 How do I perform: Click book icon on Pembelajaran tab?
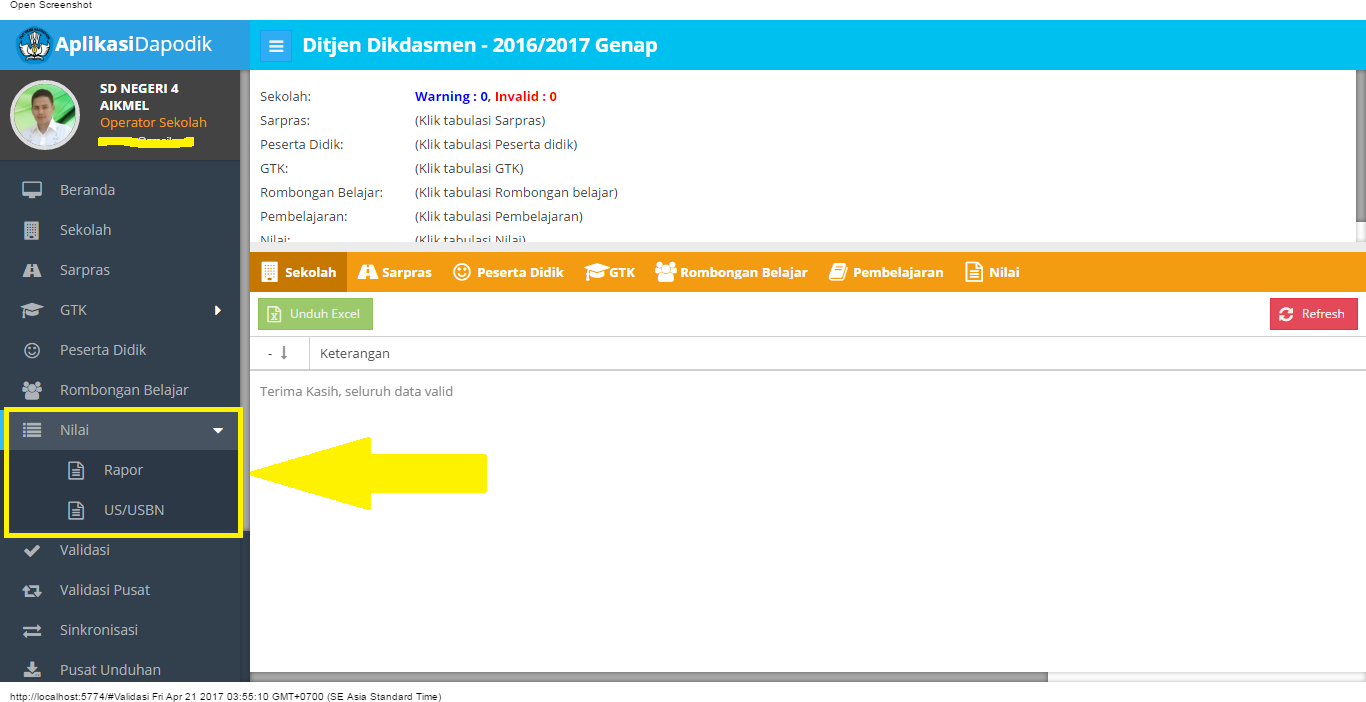point(838,272)
